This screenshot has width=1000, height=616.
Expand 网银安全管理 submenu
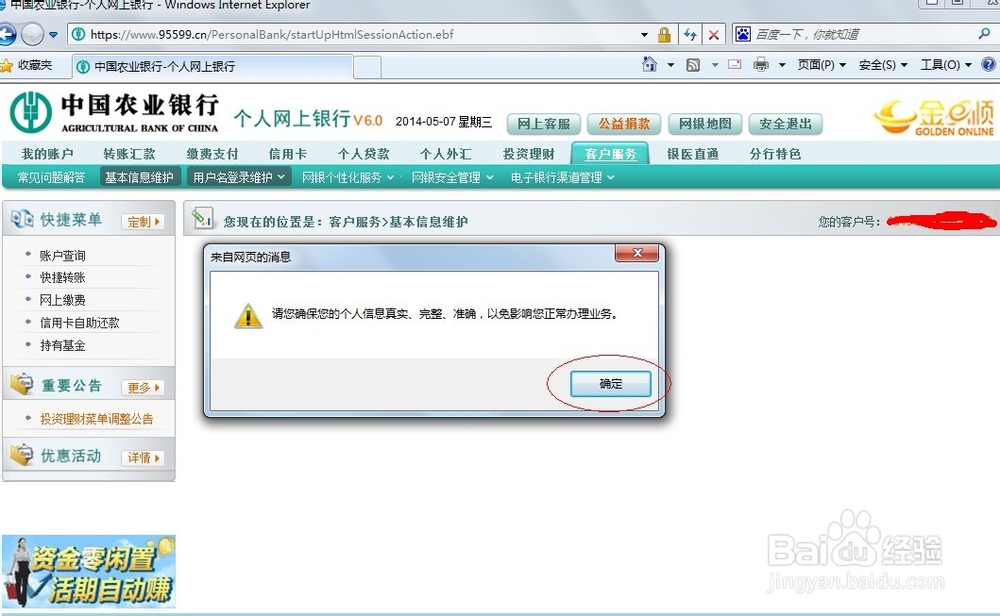click(452, 177)
